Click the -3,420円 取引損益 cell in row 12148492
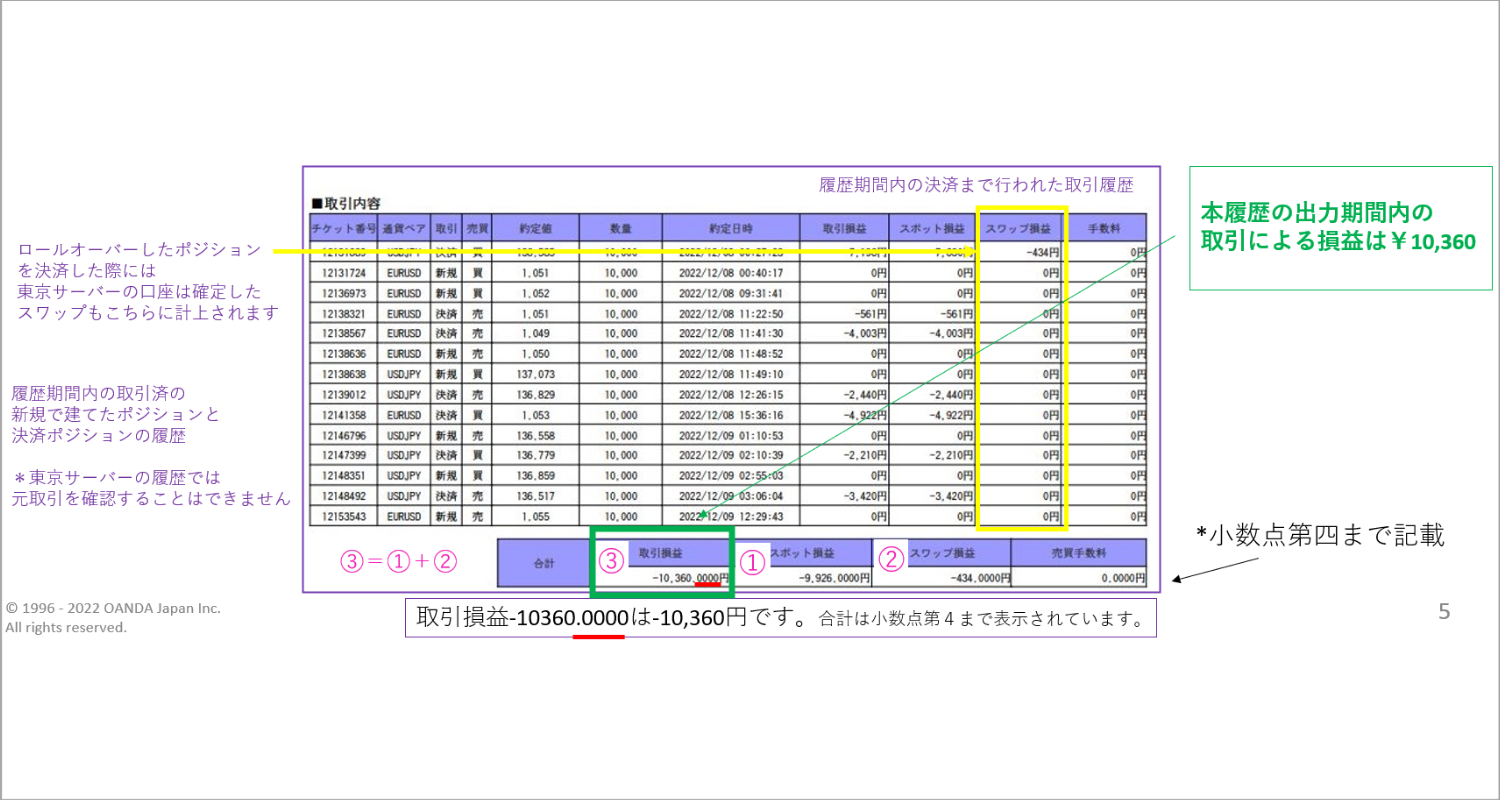Image resolution: width=1500 pixels, height=800 pixels. click(844, 495)
